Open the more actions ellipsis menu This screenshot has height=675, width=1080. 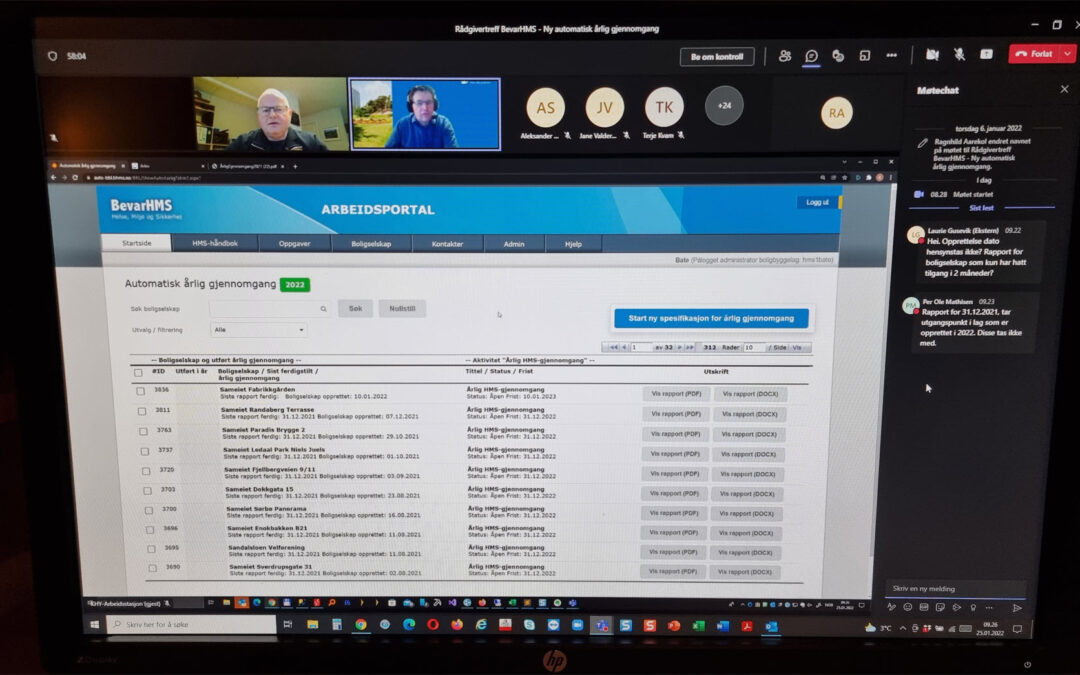pos(891,55)
